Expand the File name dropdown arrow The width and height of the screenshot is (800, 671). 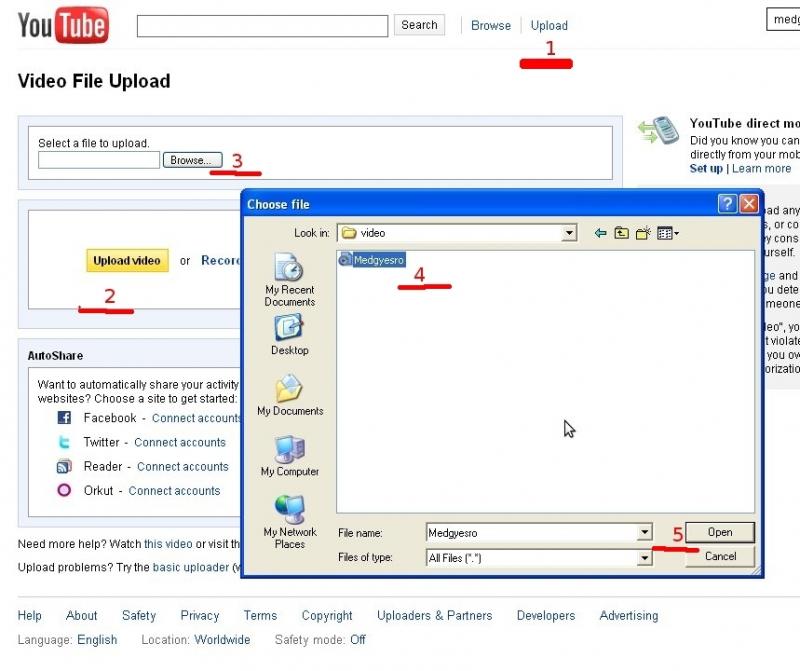644,533
